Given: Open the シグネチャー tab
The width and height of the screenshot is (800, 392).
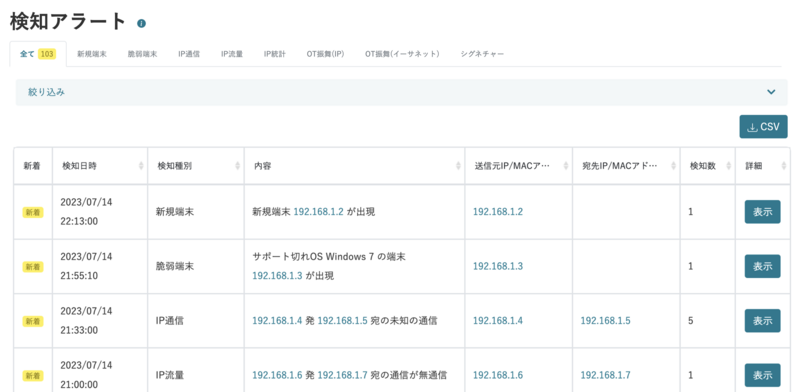Looking at the screenshot, I should point(482,54).
